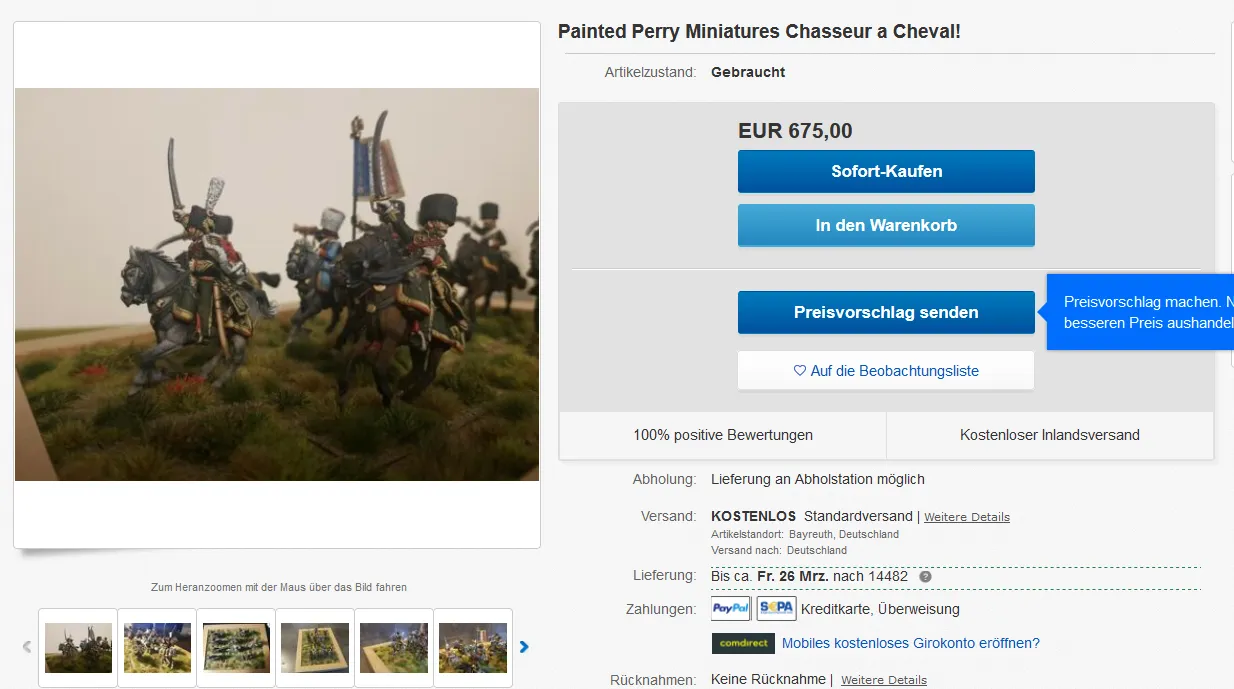
Task: Click the PayPal payment icon
Action: [x=731, y=608]
